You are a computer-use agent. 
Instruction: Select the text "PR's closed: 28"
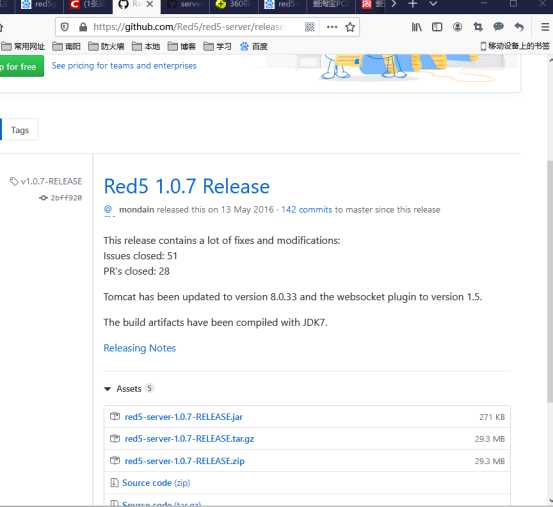[136, 271]
